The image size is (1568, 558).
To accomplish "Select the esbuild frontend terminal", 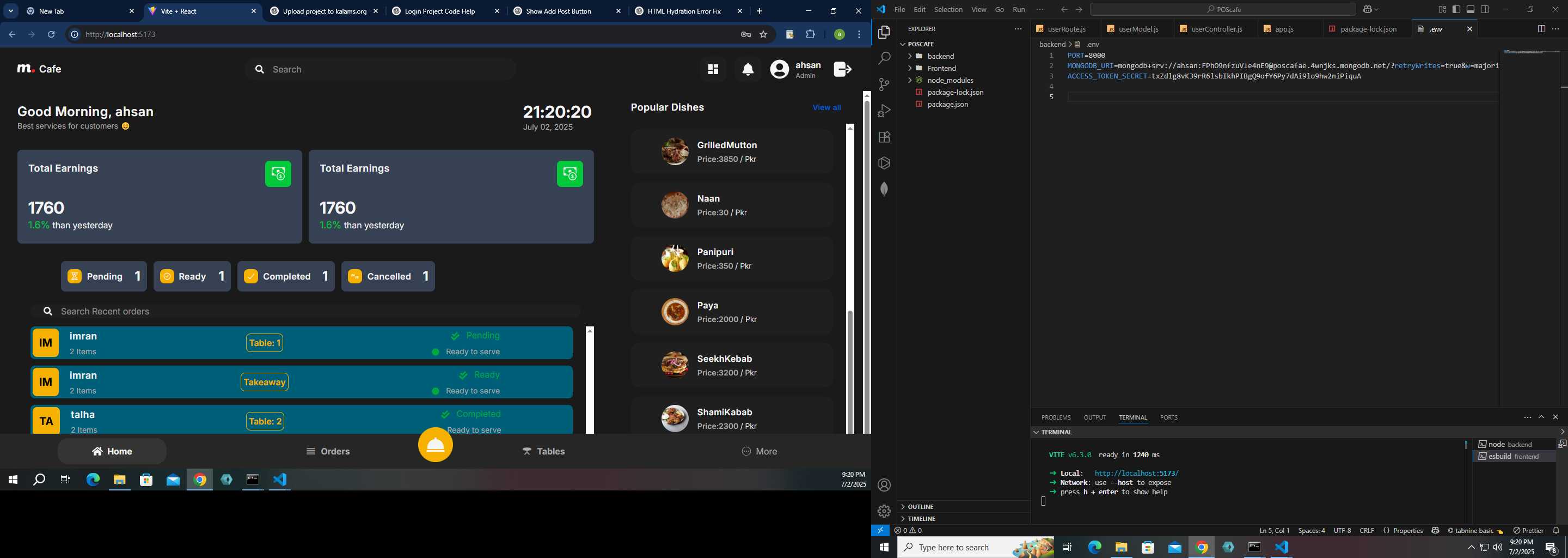I will pyautogui.click(x=1514, y=456).
